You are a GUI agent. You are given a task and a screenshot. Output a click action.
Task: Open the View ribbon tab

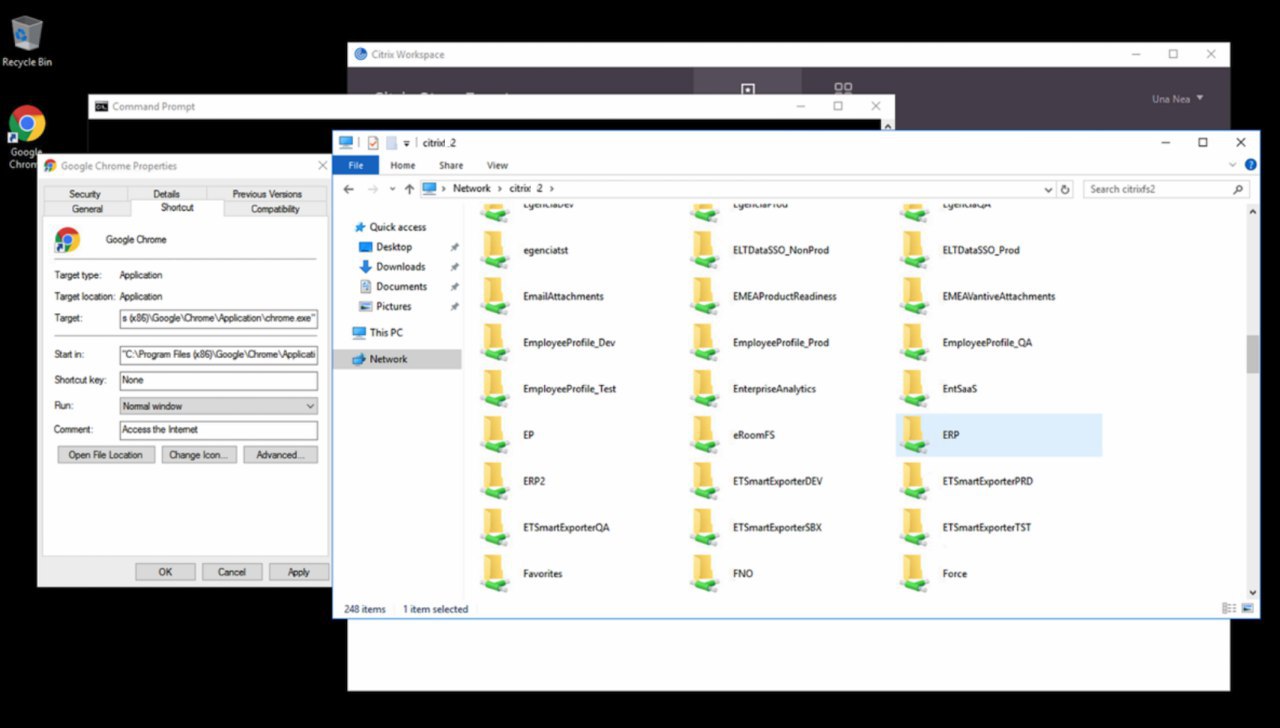(x=497, y=165)
